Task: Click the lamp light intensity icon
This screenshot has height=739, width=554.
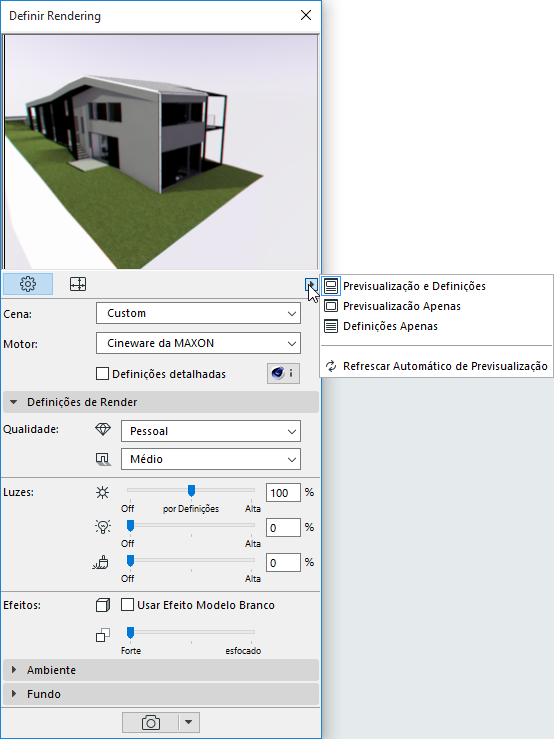Action: click(103, 527)
